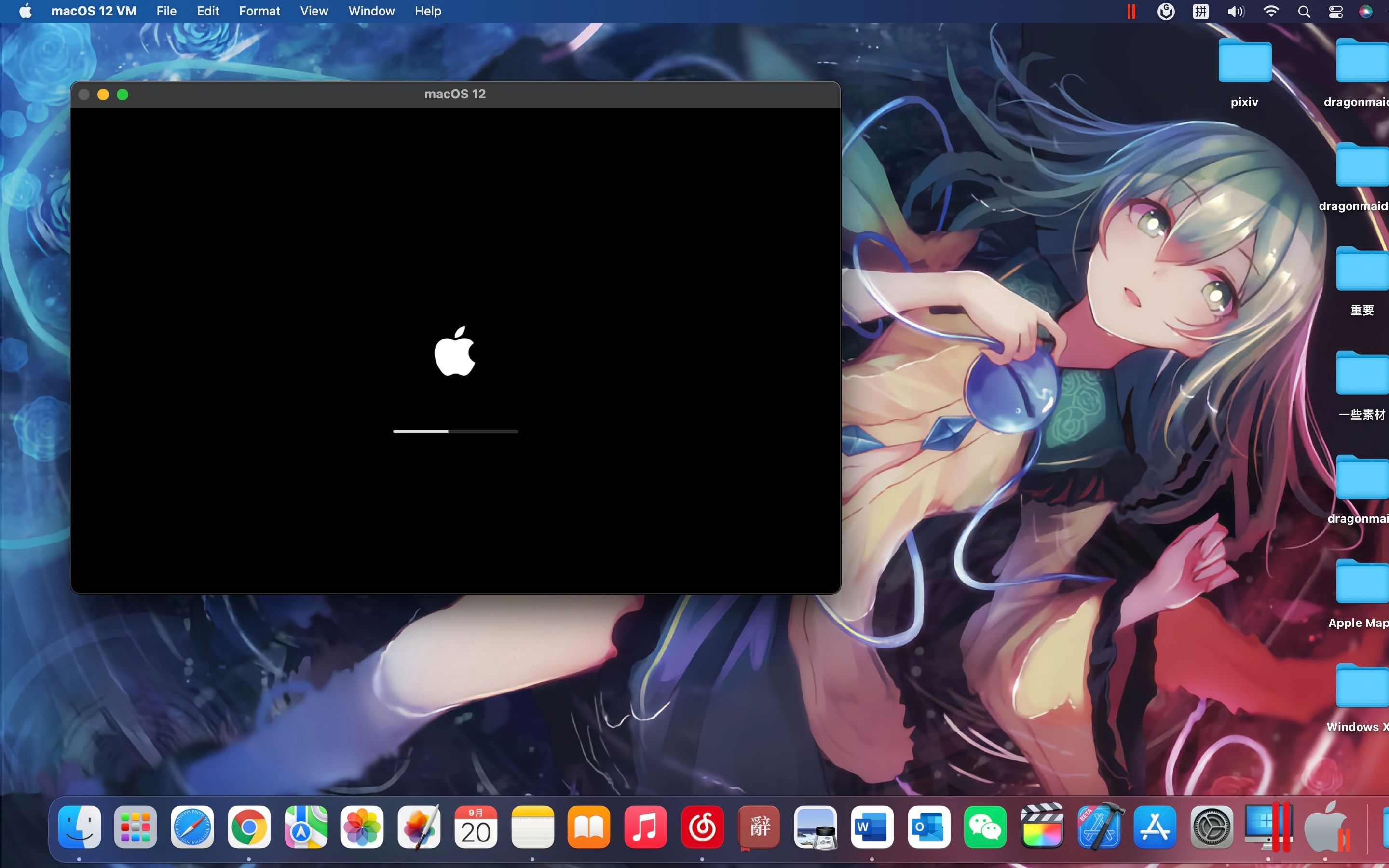Image resolution: width=1389 pixels, height=868 pixels.
Task: Open the Window menu
Action: click(371, 11)
